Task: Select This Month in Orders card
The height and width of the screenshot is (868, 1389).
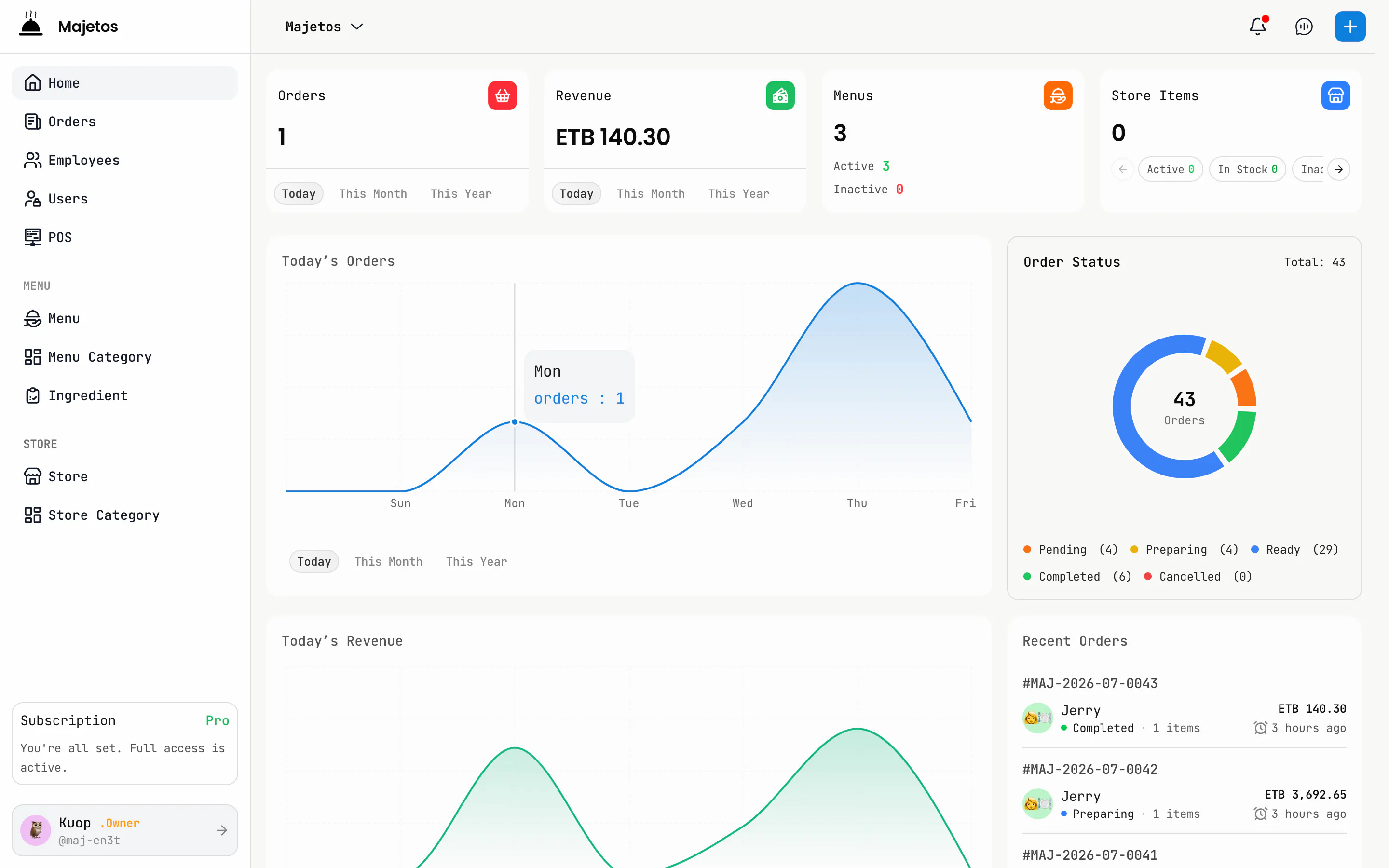Action: coord(373,193)
